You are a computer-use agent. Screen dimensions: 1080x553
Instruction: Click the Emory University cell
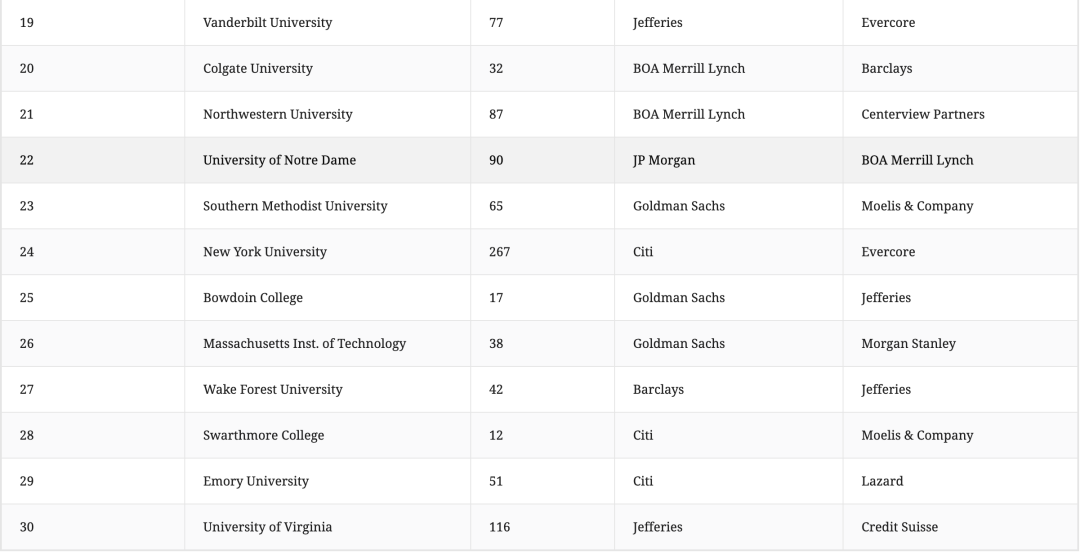(255, 482)
